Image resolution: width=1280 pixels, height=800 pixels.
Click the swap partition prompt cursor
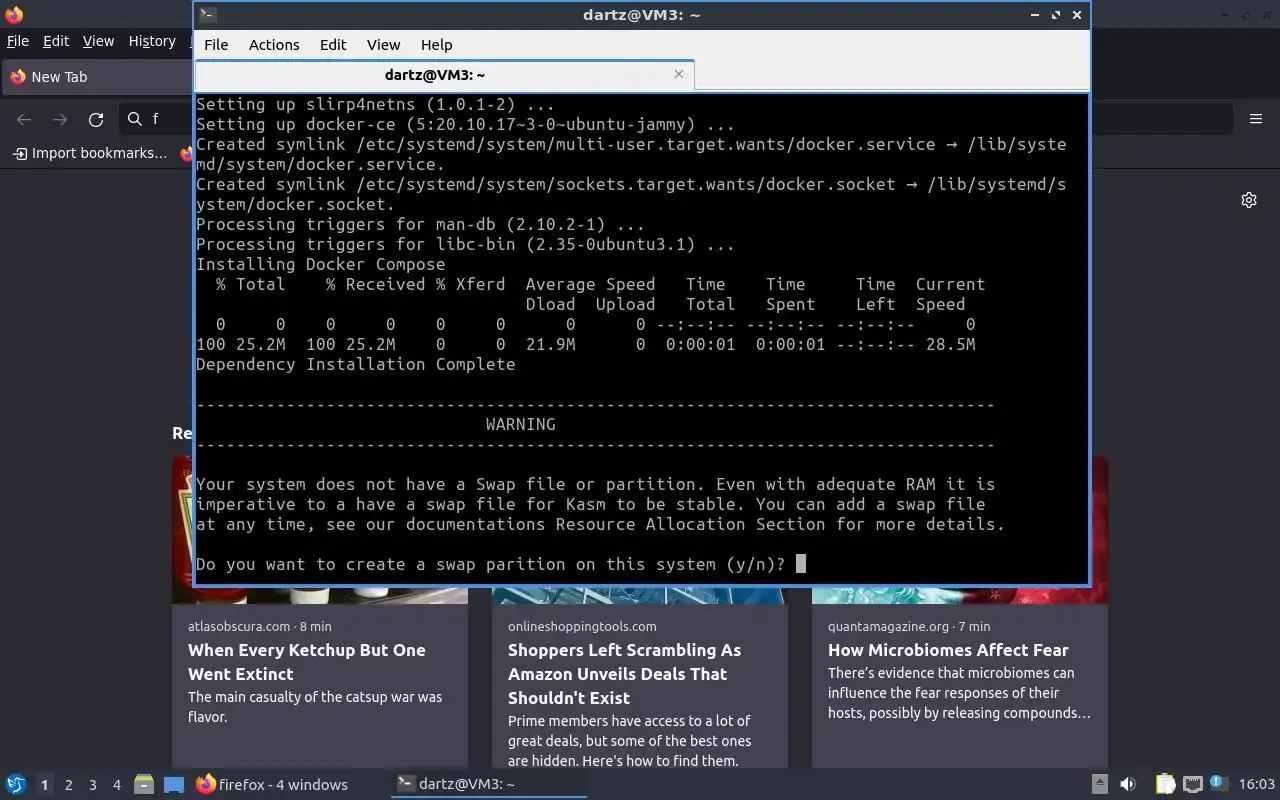[x=801, y=564]
